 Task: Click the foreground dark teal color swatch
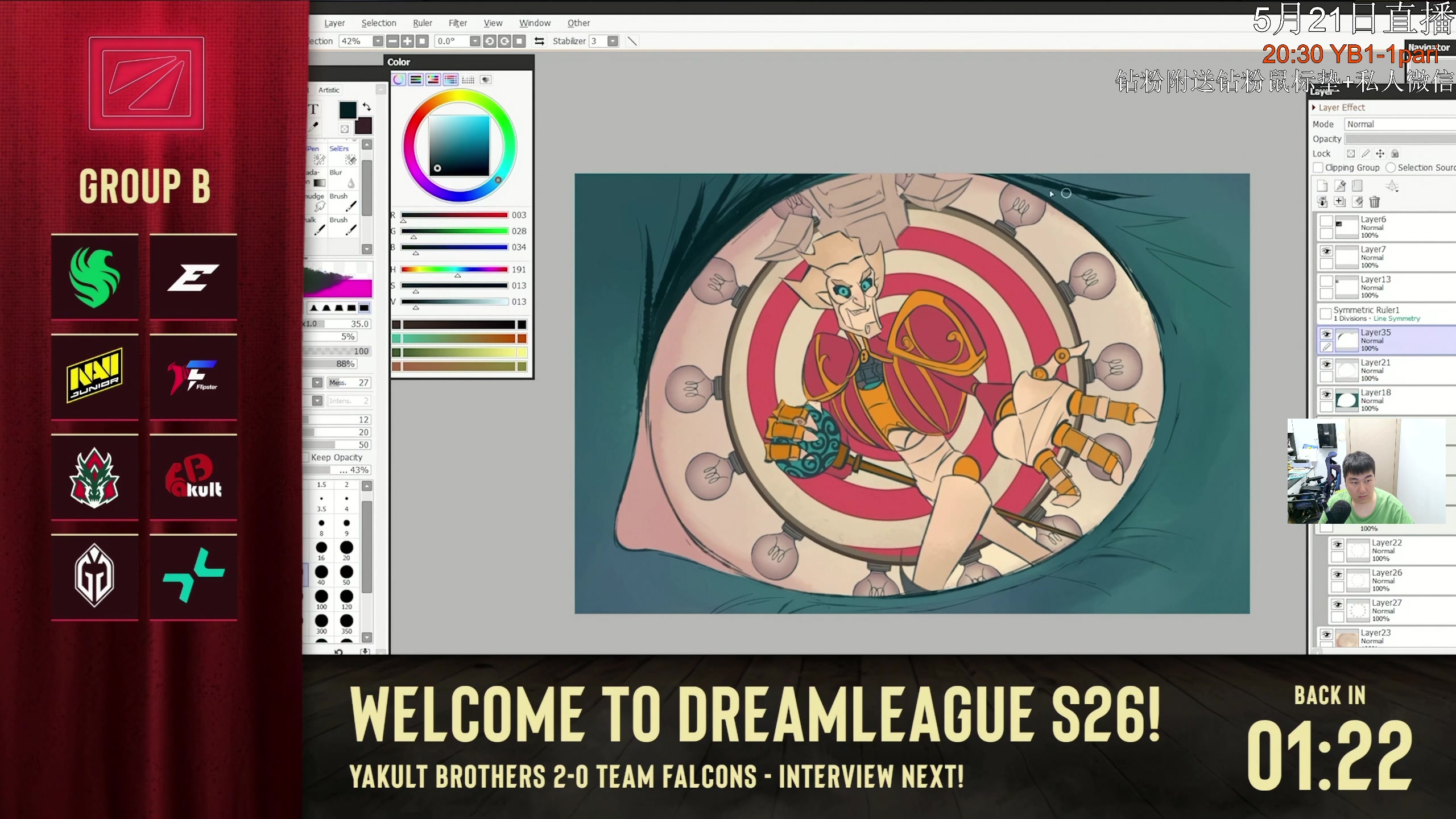click(348, 110)
